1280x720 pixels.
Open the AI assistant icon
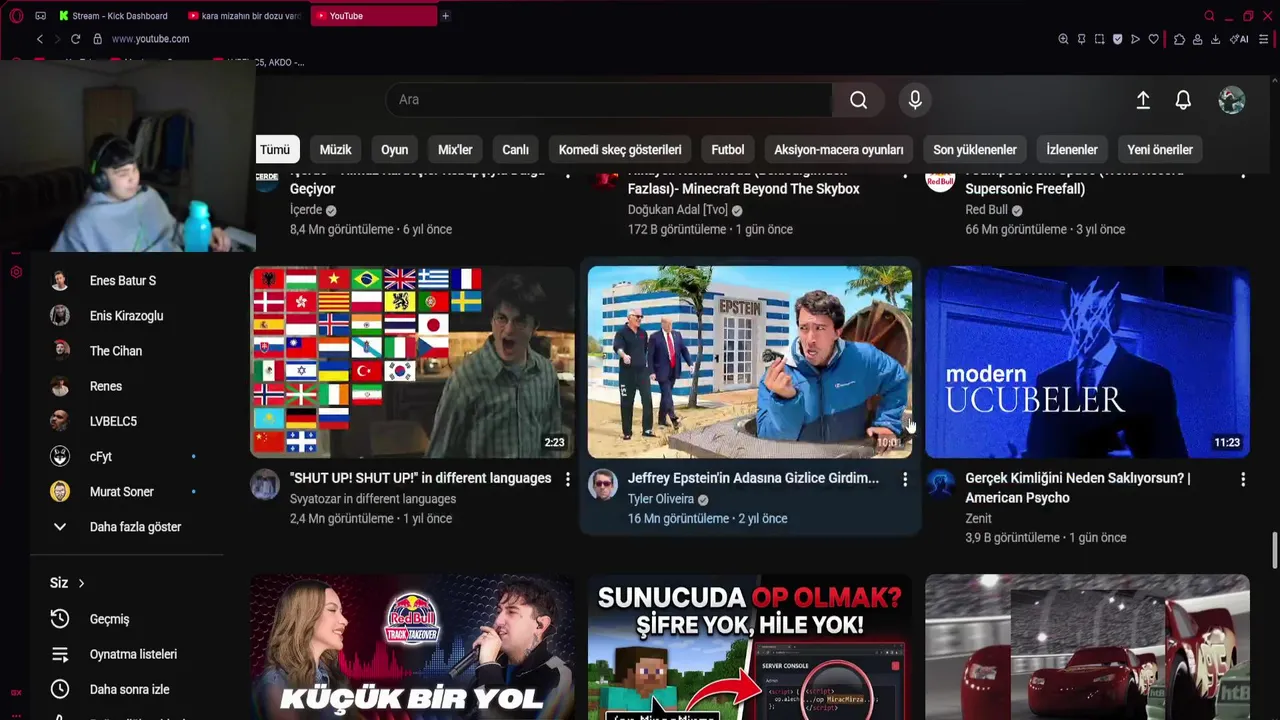click(1240, 39)
